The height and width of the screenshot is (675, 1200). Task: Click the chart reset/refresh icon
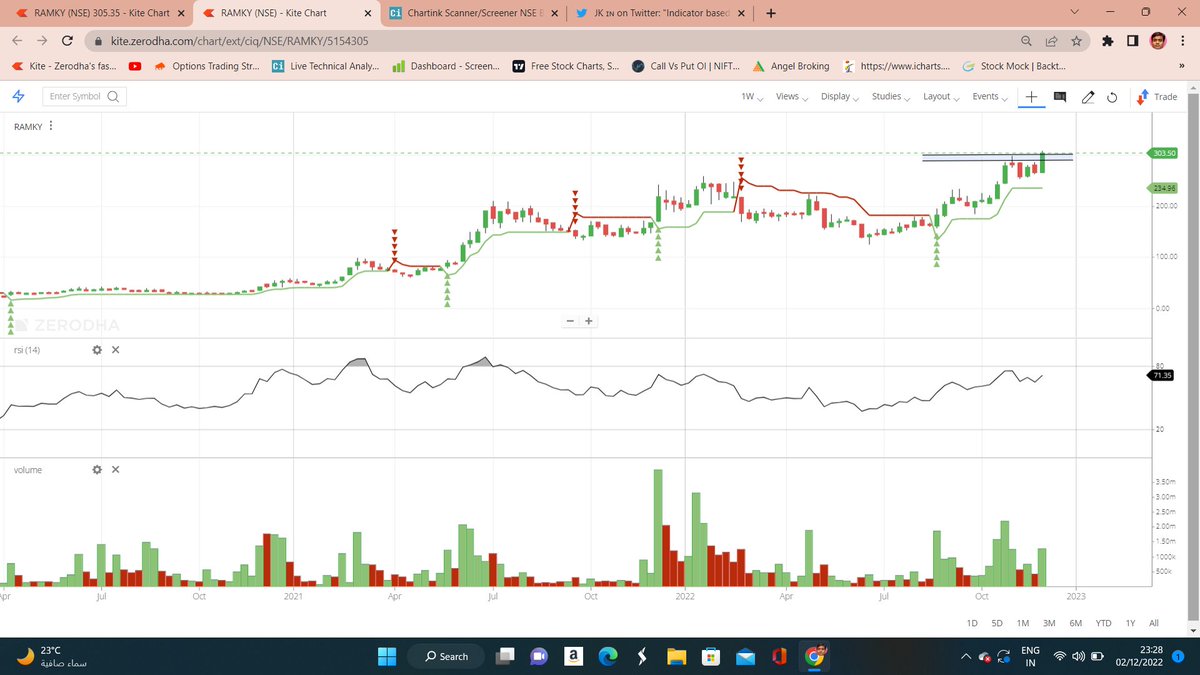coord(1111,97)
